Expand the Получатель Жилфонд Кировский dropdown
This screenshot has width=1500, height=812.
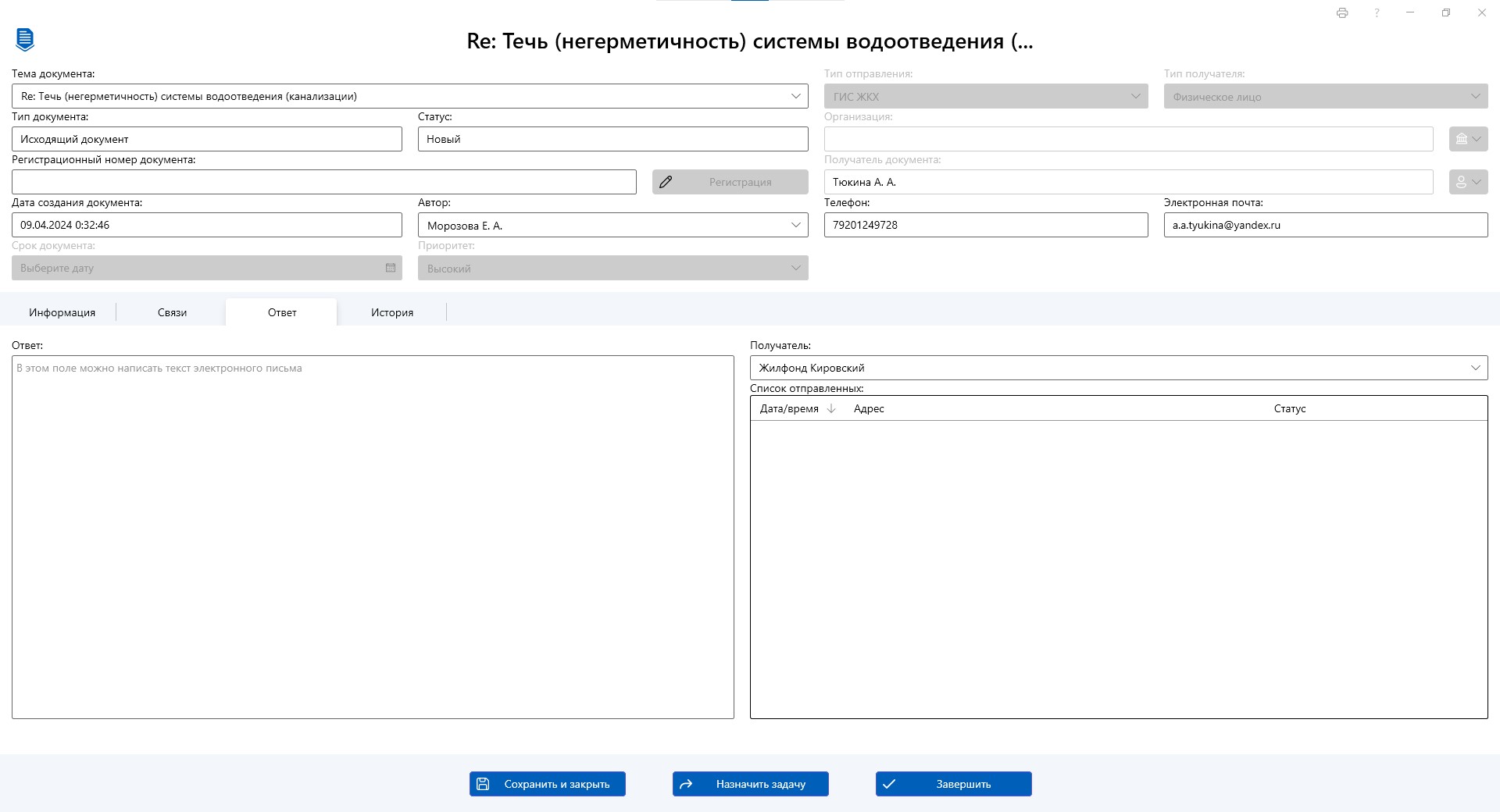1475,368
